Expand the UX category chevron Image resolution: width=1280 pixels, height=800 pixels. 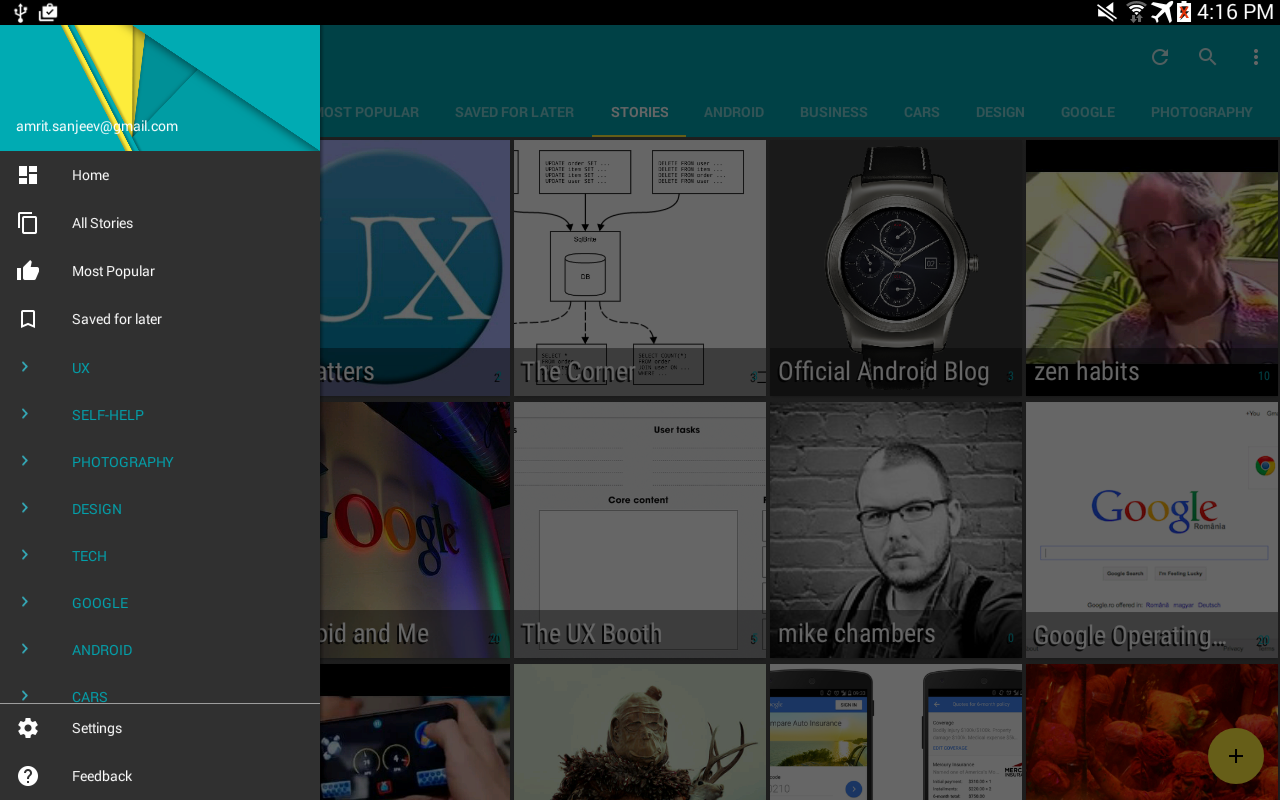pyautogui.click(x=25, y=367)
